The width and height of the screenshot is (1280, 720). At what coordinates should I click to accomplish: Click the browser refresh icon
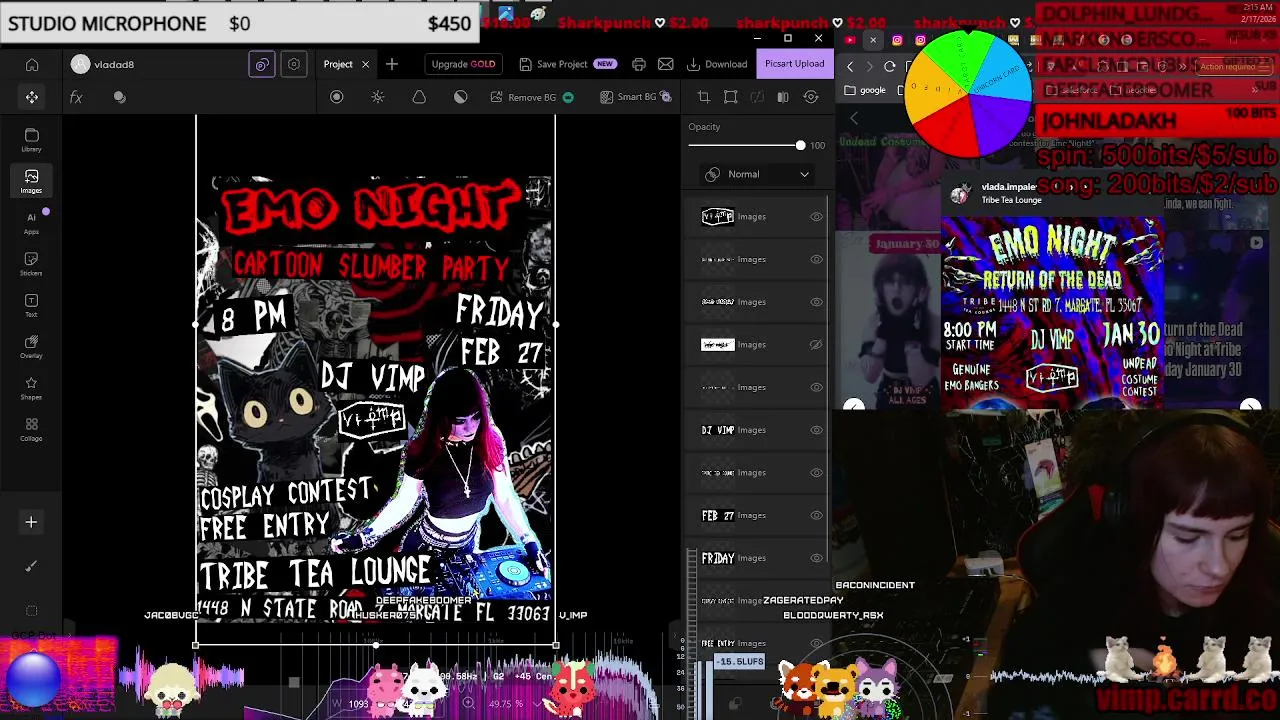tap(890, 66)
